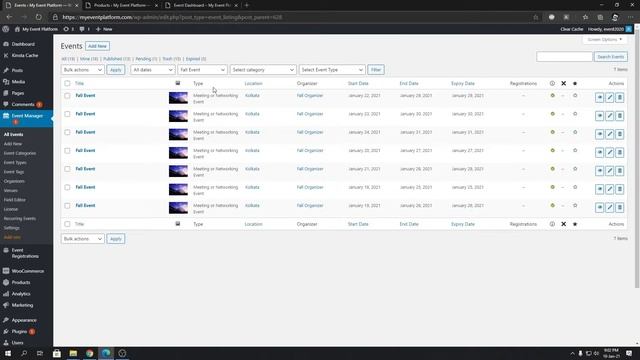
Task: Check the Fall Event starting January 19
Action: point(67,206)
